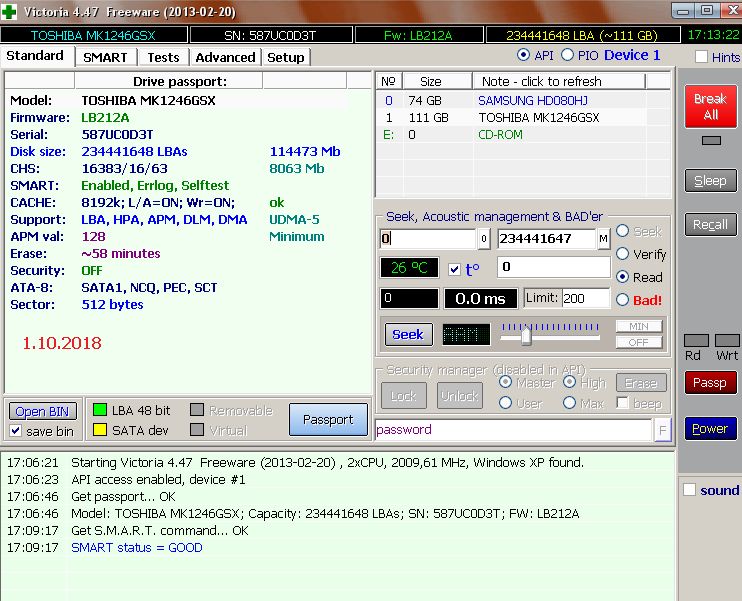The width and height of the screenshot is (742, 601).
Task: Select the Seek radio option
Action: point(622,231)
